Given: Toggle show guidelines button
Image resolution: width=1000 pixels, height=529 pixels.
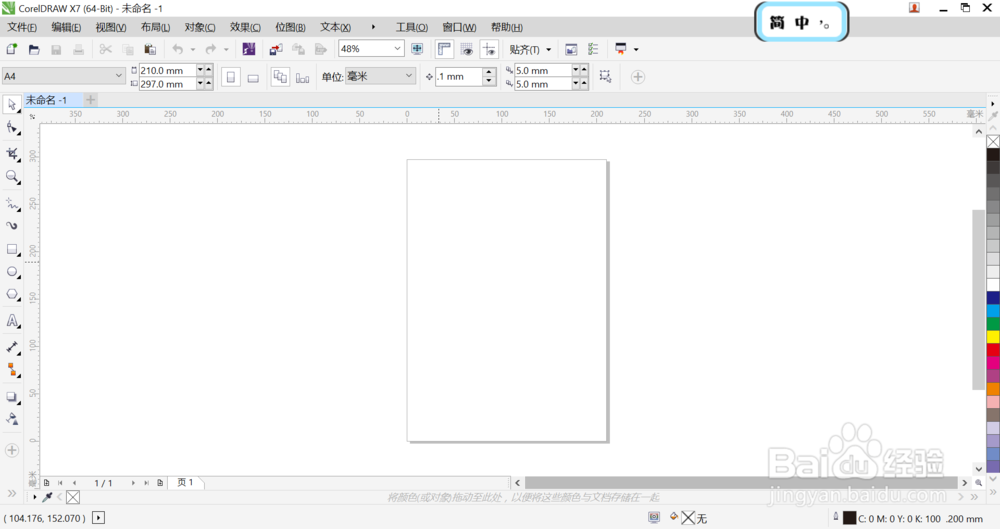Looking at the screenshot, I should coord(489,49).
